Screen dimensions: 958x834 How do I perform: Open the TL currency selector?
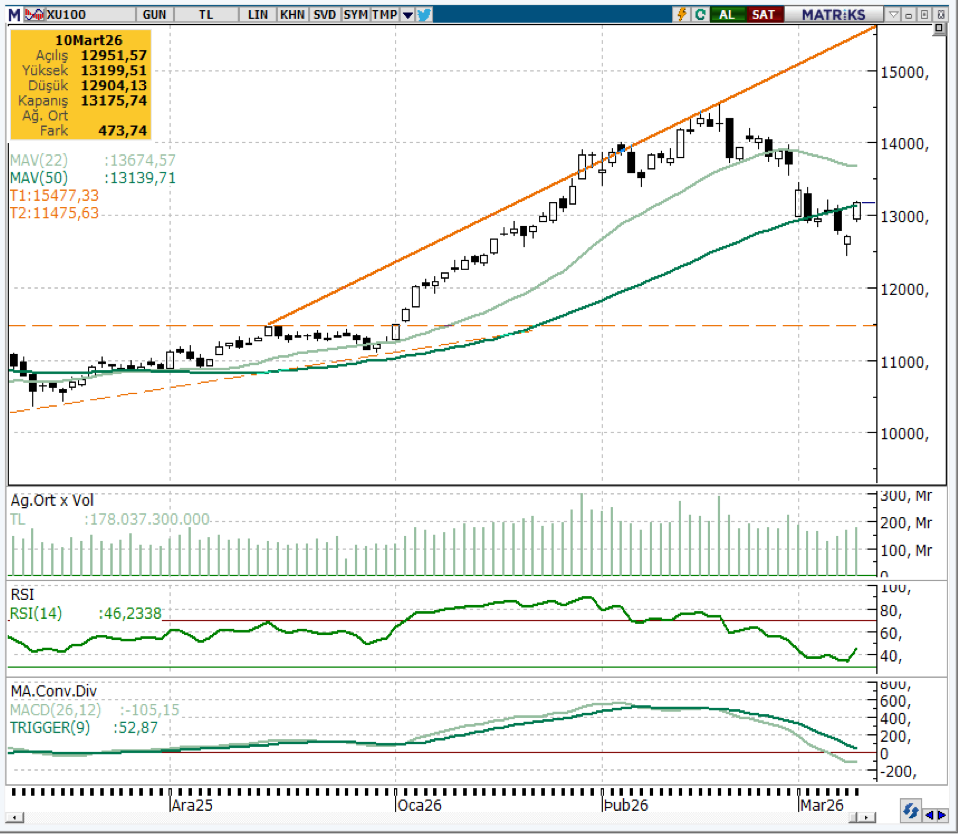(x=204, y=15)
